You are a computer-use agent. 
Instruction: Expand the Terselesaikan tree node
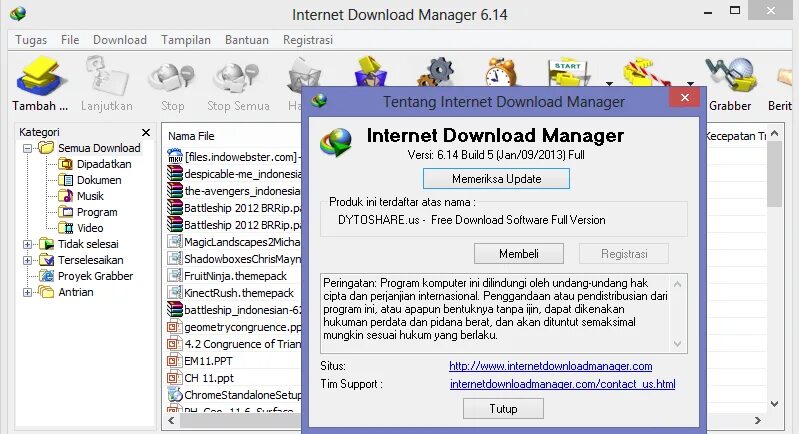tap(28, 260)
